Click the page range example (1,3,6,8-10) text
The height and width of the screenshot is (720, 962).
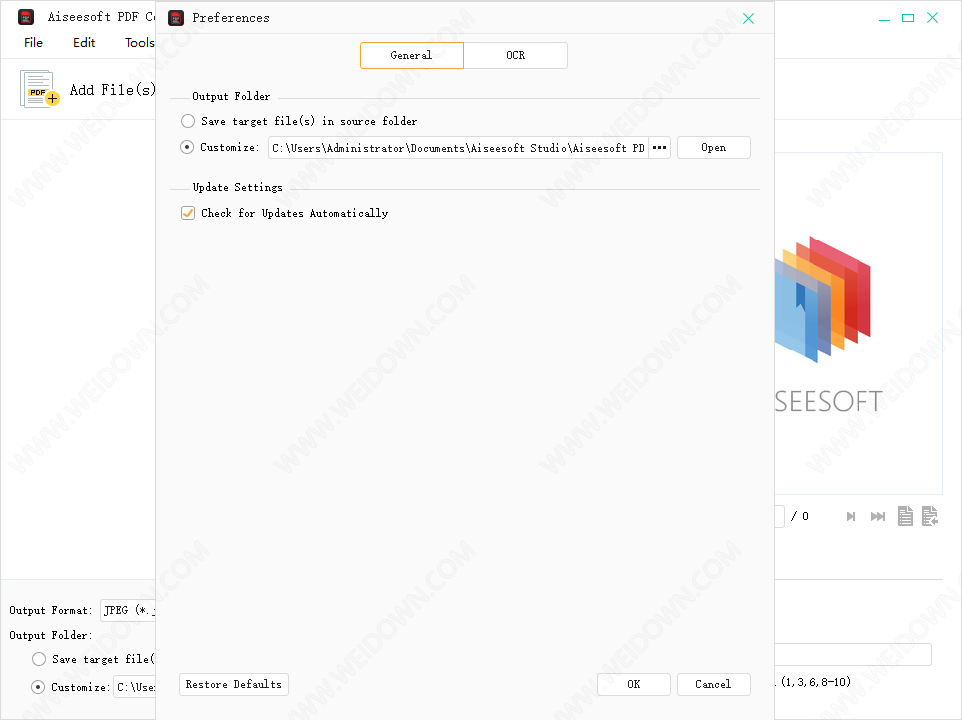(815, 682)
